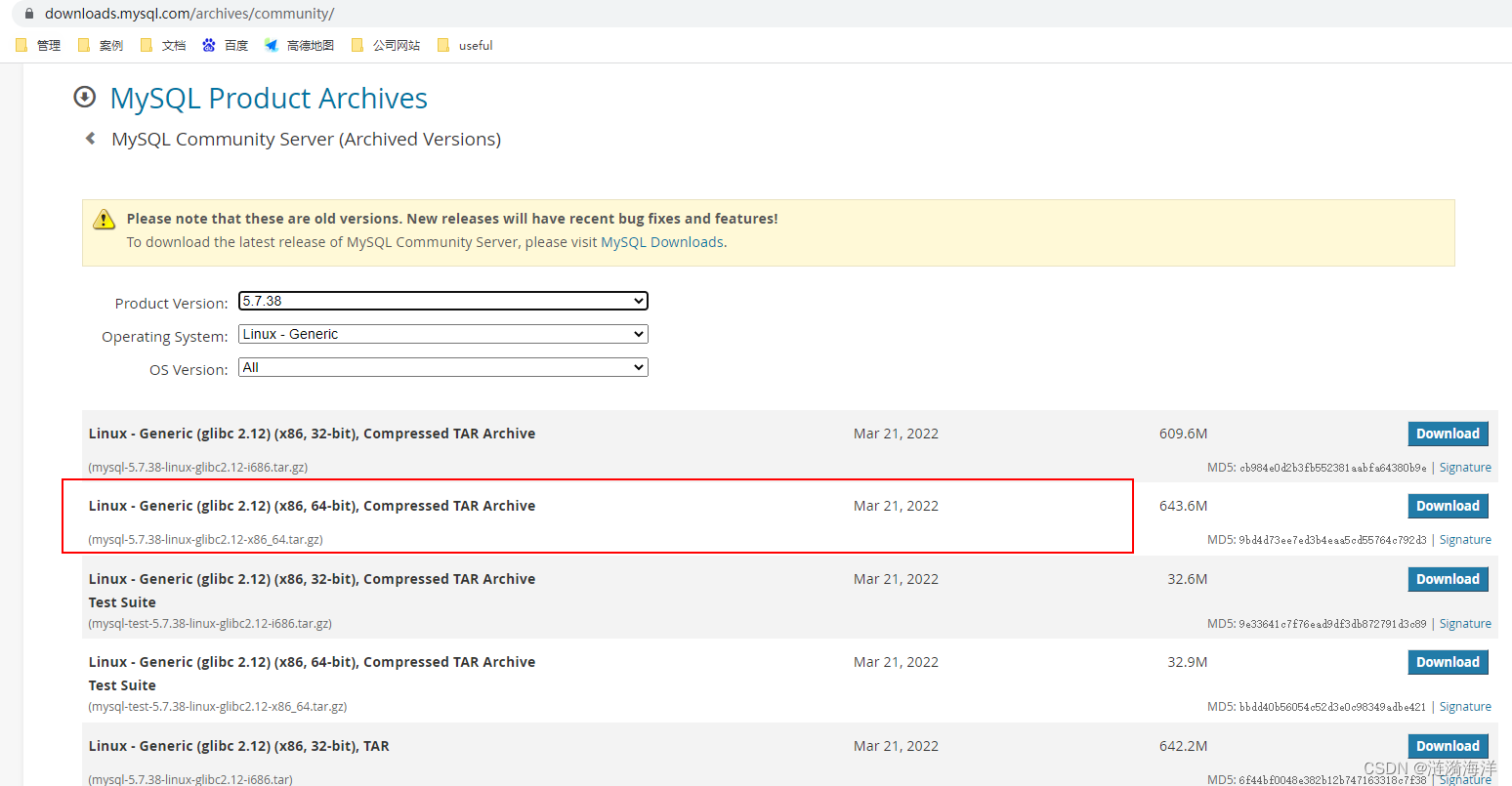Expand the Product Version dropdown
Viewport: 1512px width, 786px height.
[443, 301]
